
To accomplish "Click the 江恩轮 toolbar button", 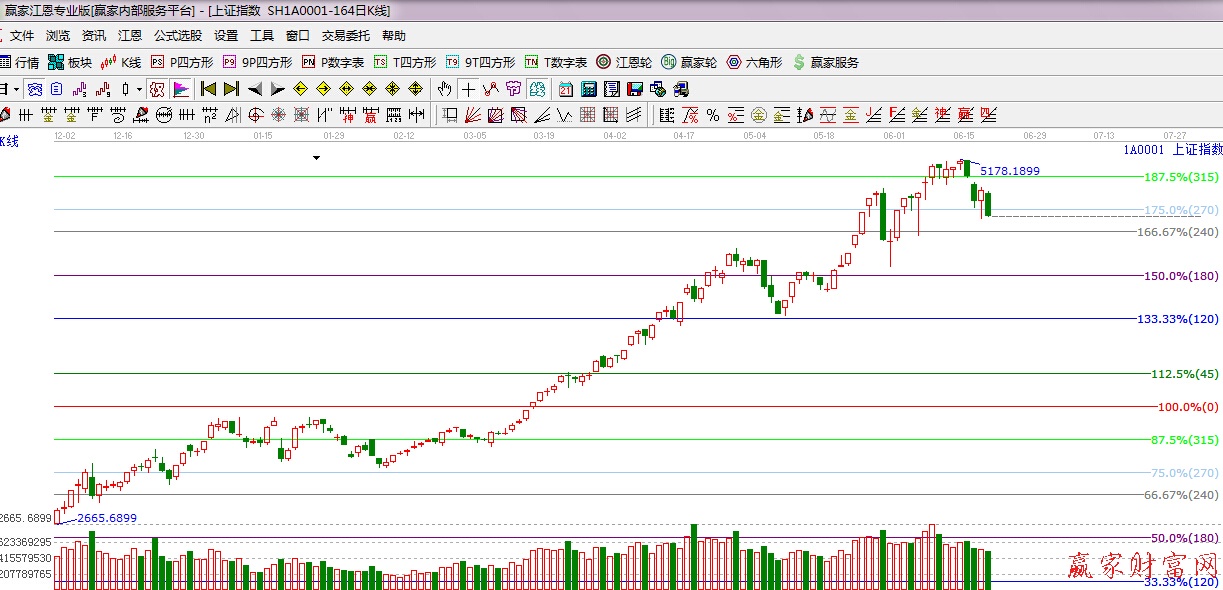I will [624, 62].
